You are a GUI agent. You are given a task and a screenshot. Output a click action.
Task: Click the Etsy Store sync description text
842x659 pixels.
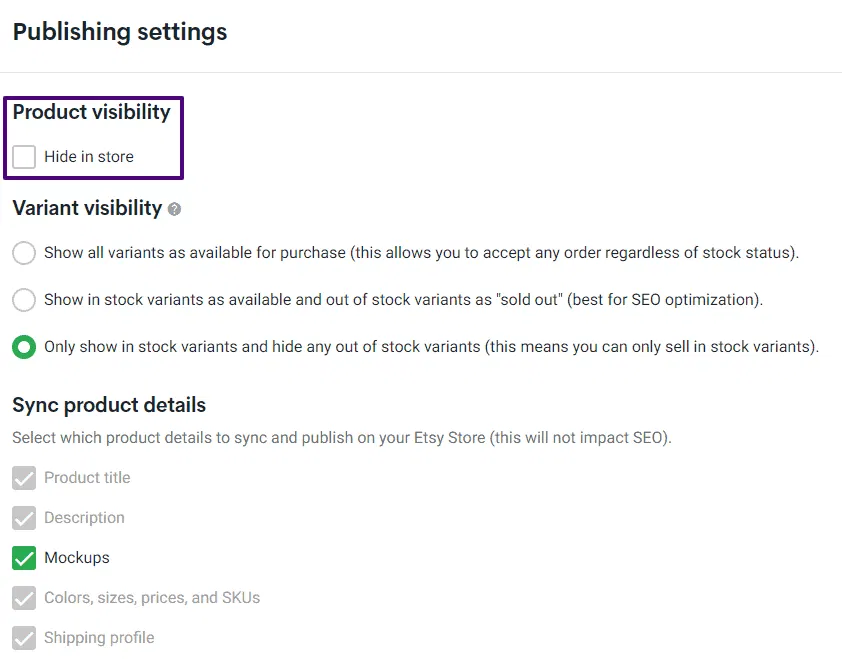point(341,437)
